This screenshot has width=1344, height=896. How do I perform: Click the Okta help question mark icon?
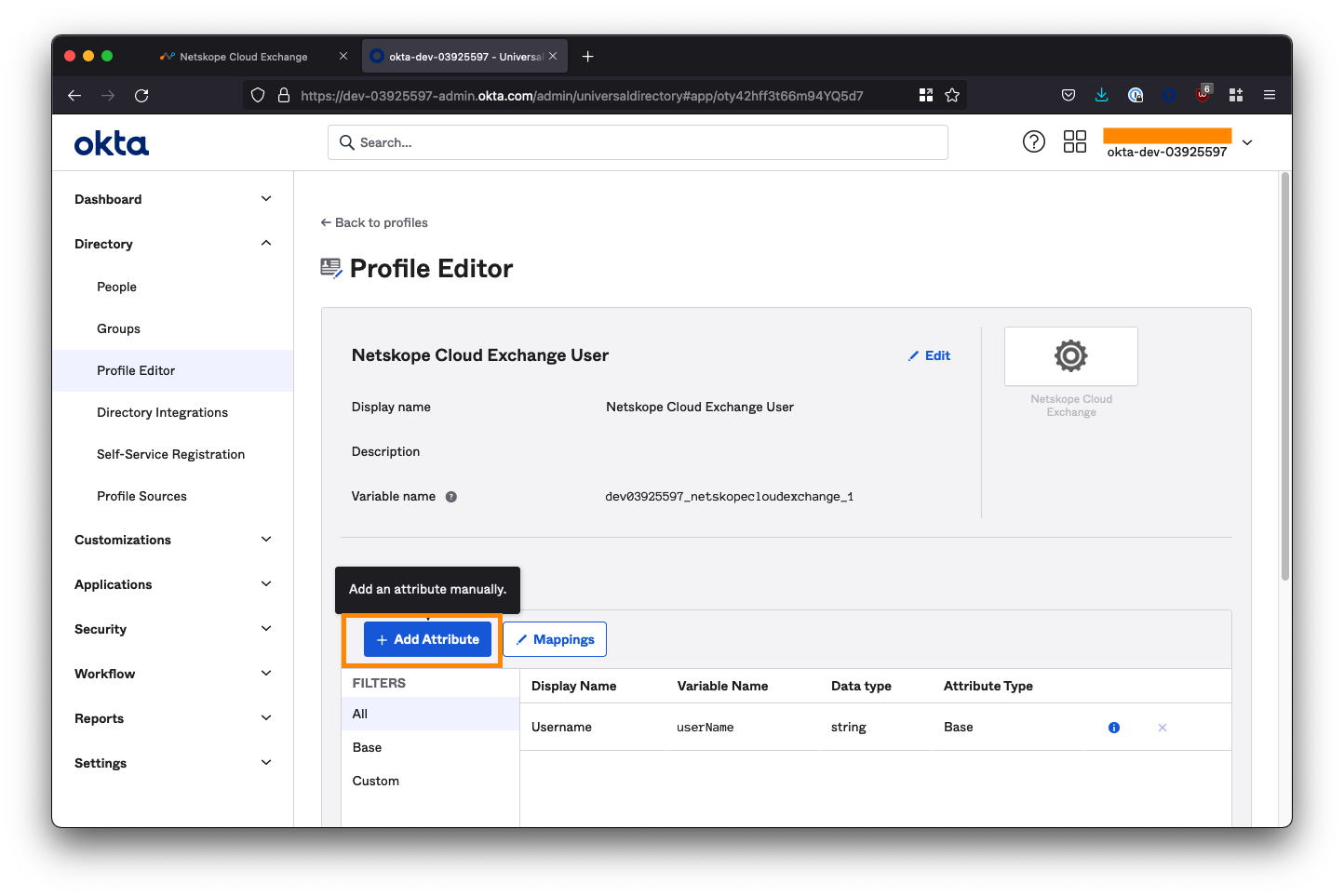click(1033, 141)
